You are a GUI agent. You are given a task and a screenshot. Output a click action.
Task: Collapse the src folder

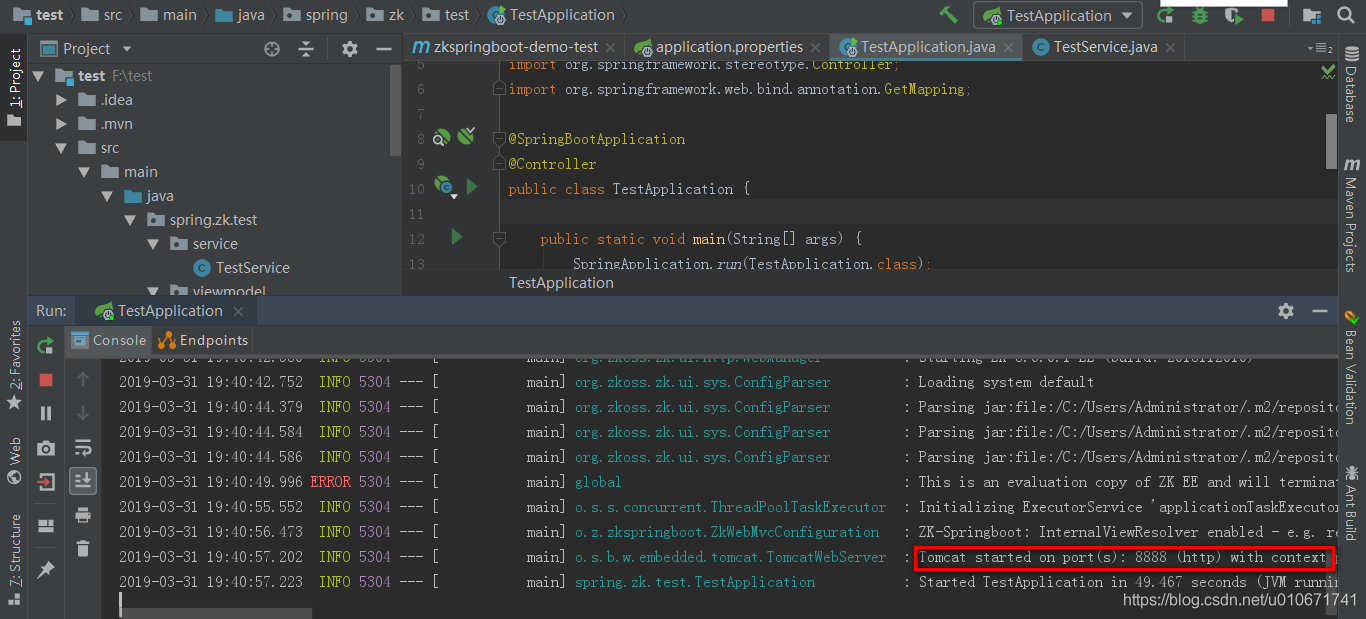tap(62, 148)
